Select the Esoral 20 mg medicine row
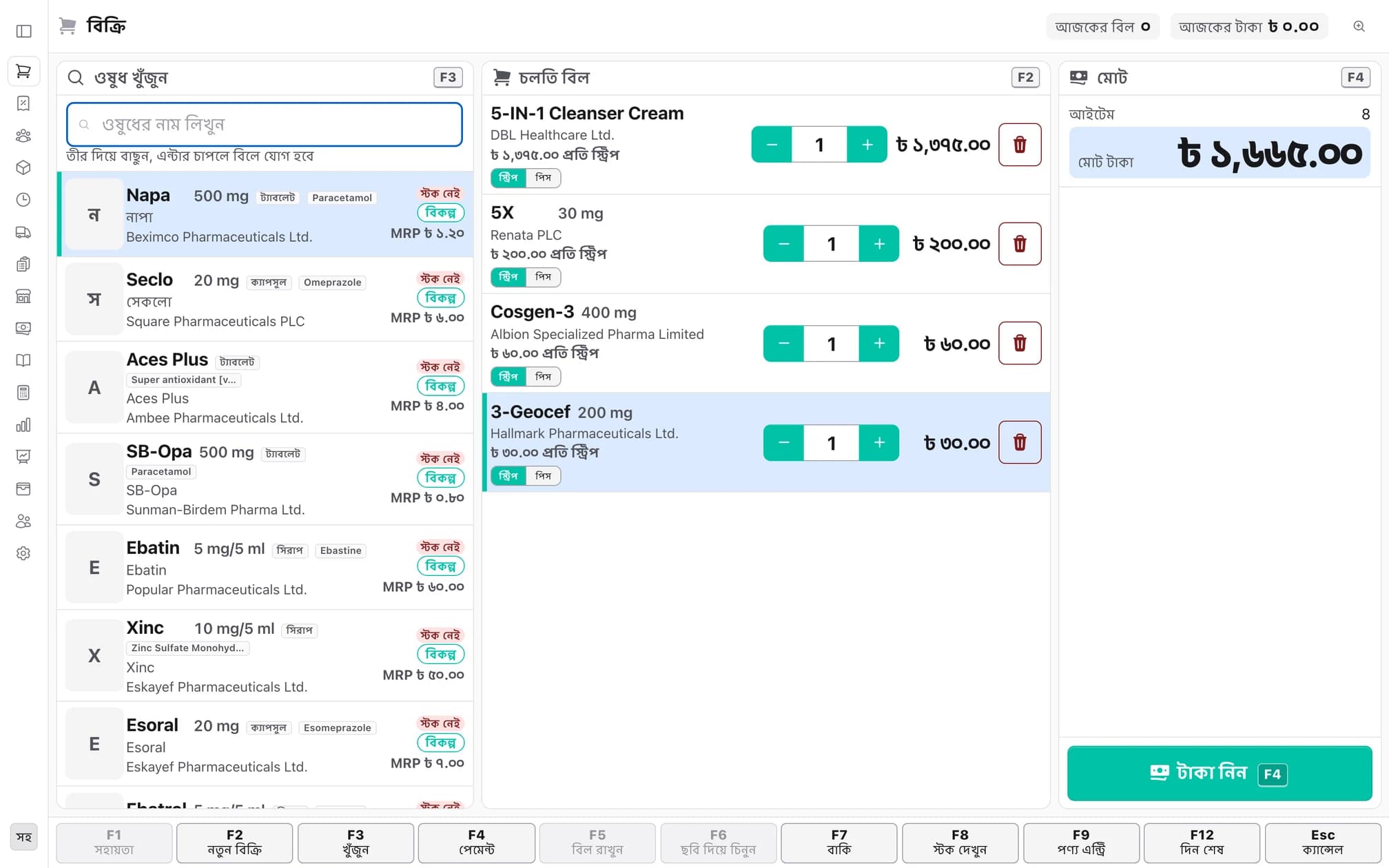The image size is (1389, 868). (265, 745)
